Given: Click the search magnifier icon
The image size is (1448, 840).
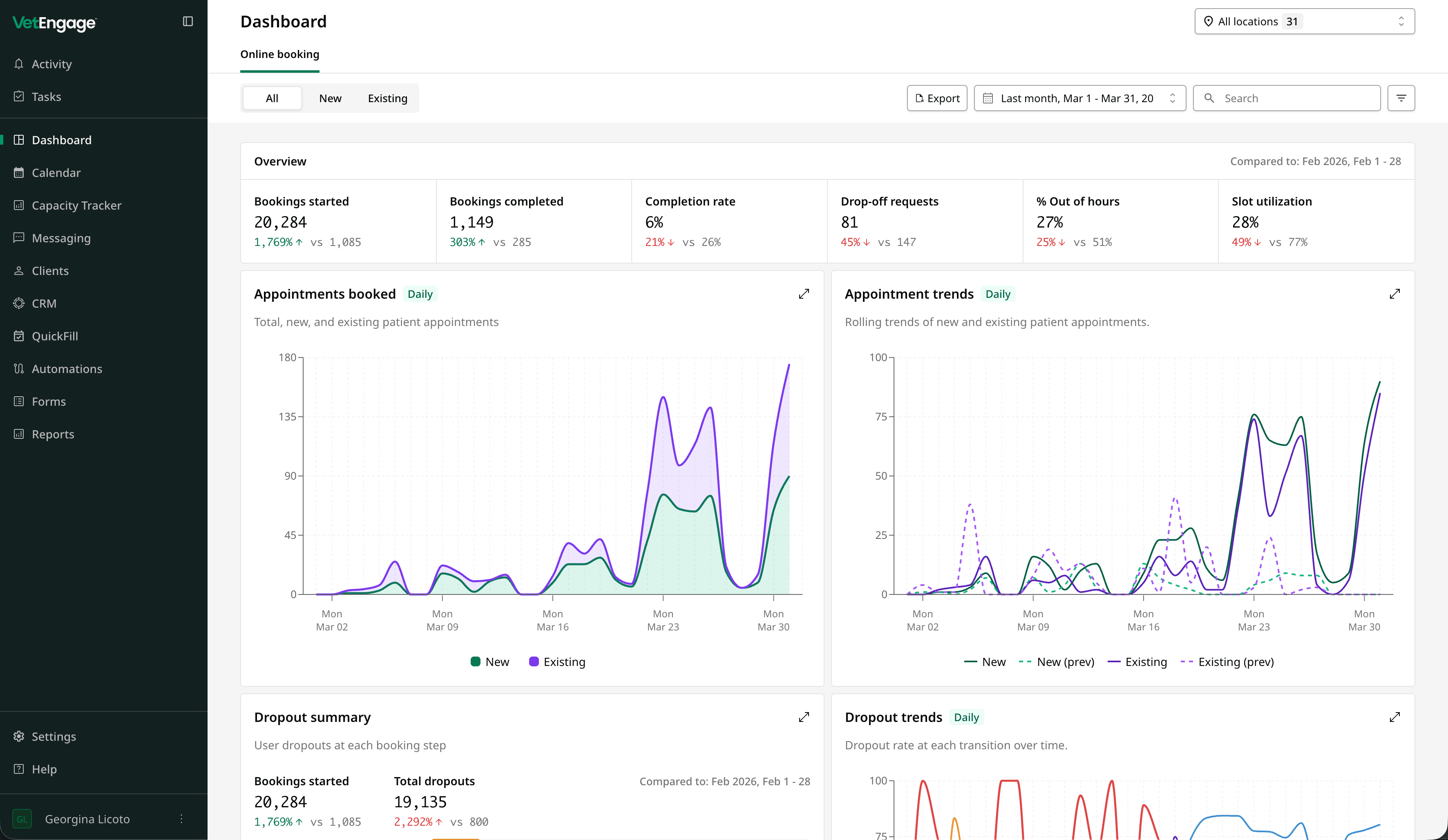Looking at the screenshot, I should [1209, 98].
